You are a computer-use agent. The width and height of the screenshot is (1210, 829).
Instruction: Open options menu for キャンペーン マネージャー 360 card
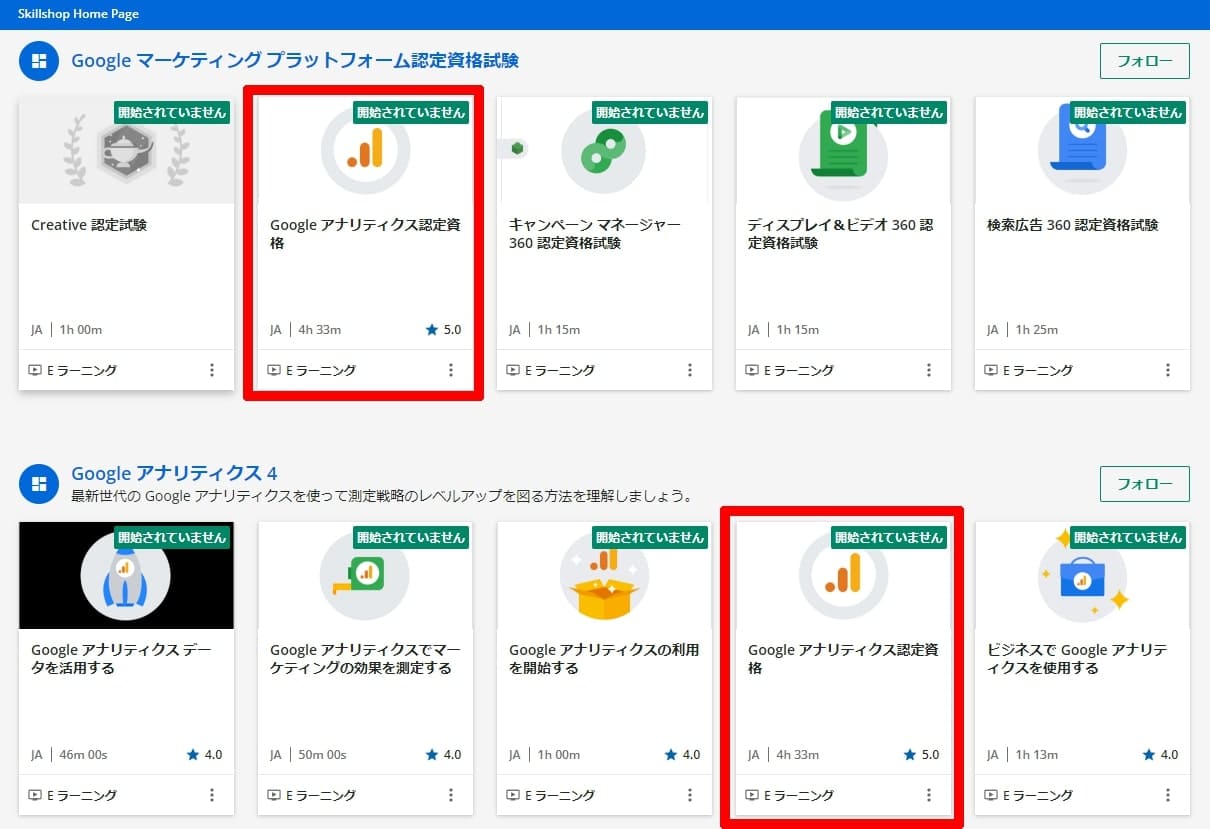pyautogui.click(x=689, y=370)
